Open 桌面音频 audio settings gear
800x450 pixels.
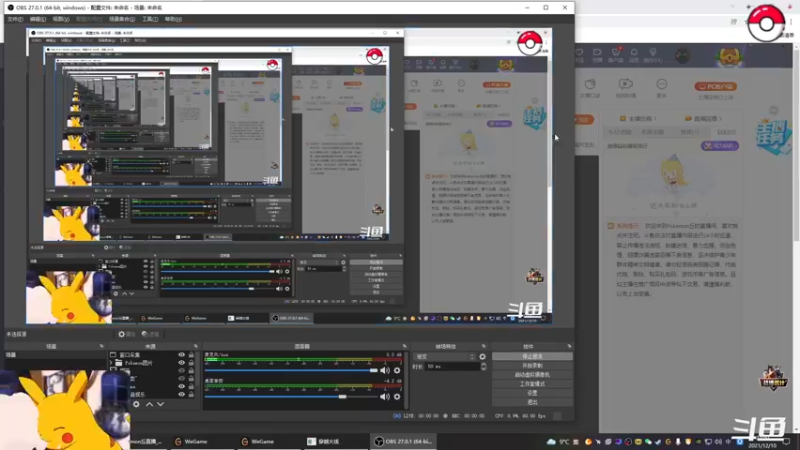(x=397, y=396)
